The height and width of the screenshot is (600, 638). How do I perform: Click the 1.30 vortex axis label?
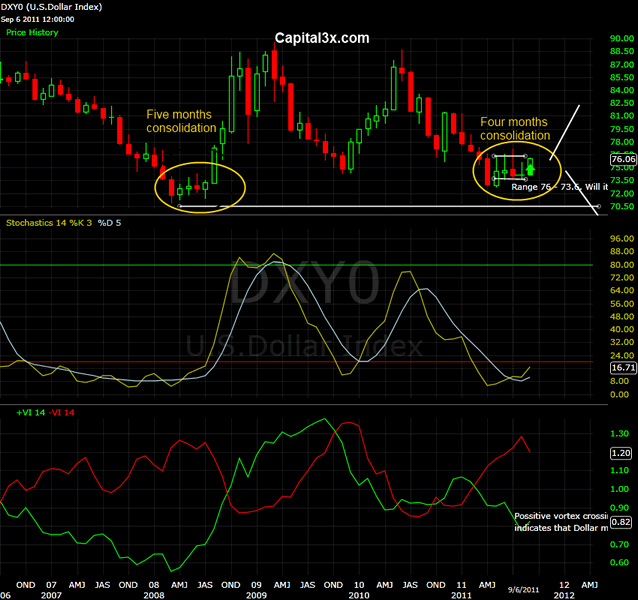coord(619,434)
